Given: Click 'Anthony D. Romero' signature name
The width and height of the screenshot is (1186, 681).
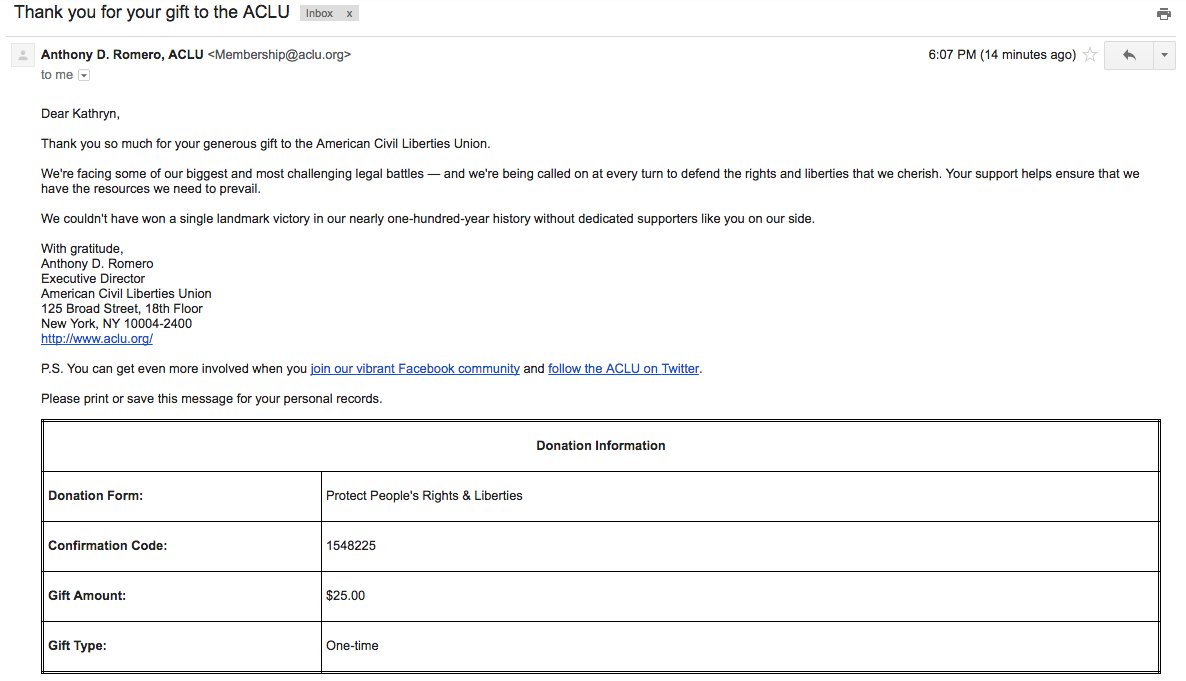Looking at the screenshot, I should [x=97, y=263].
